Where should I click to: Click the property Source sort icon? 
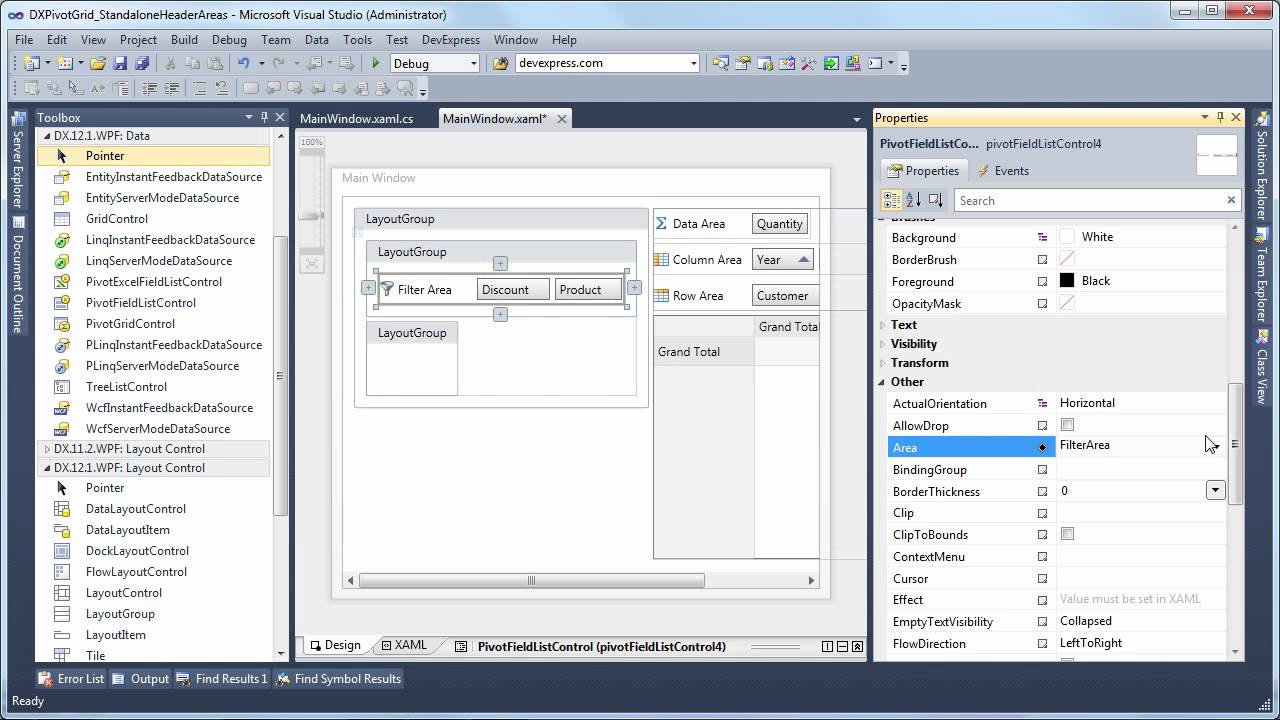tap(935, 200)
